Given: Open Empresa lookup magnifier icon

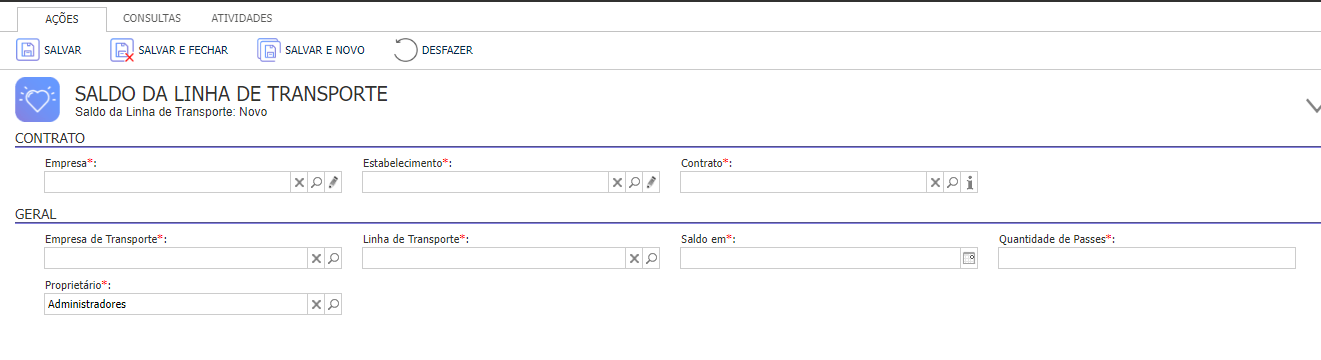Looking at the screenshot, I should pyautogui.click(x=316, y=182).
